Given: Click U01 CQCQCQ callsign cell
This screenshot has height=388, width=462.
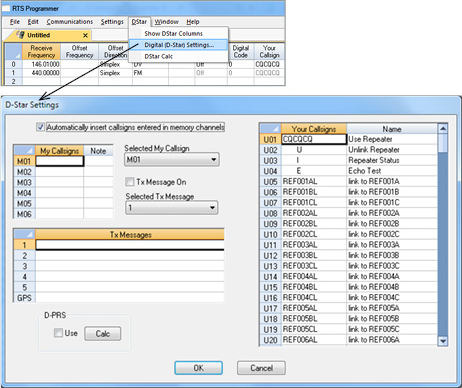Looking at the screenshot, I should tap(314, 139).
